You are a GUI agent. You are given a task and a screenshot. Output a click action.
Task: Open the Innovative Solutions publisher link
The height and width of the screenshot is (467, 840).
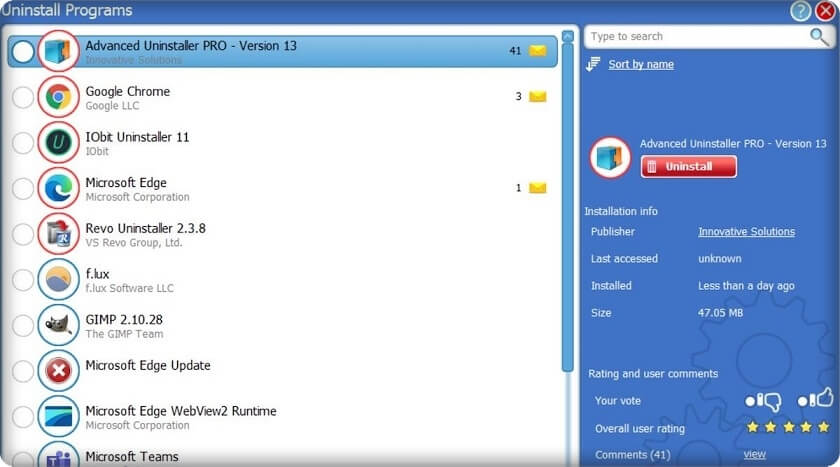tap(746, 232)
